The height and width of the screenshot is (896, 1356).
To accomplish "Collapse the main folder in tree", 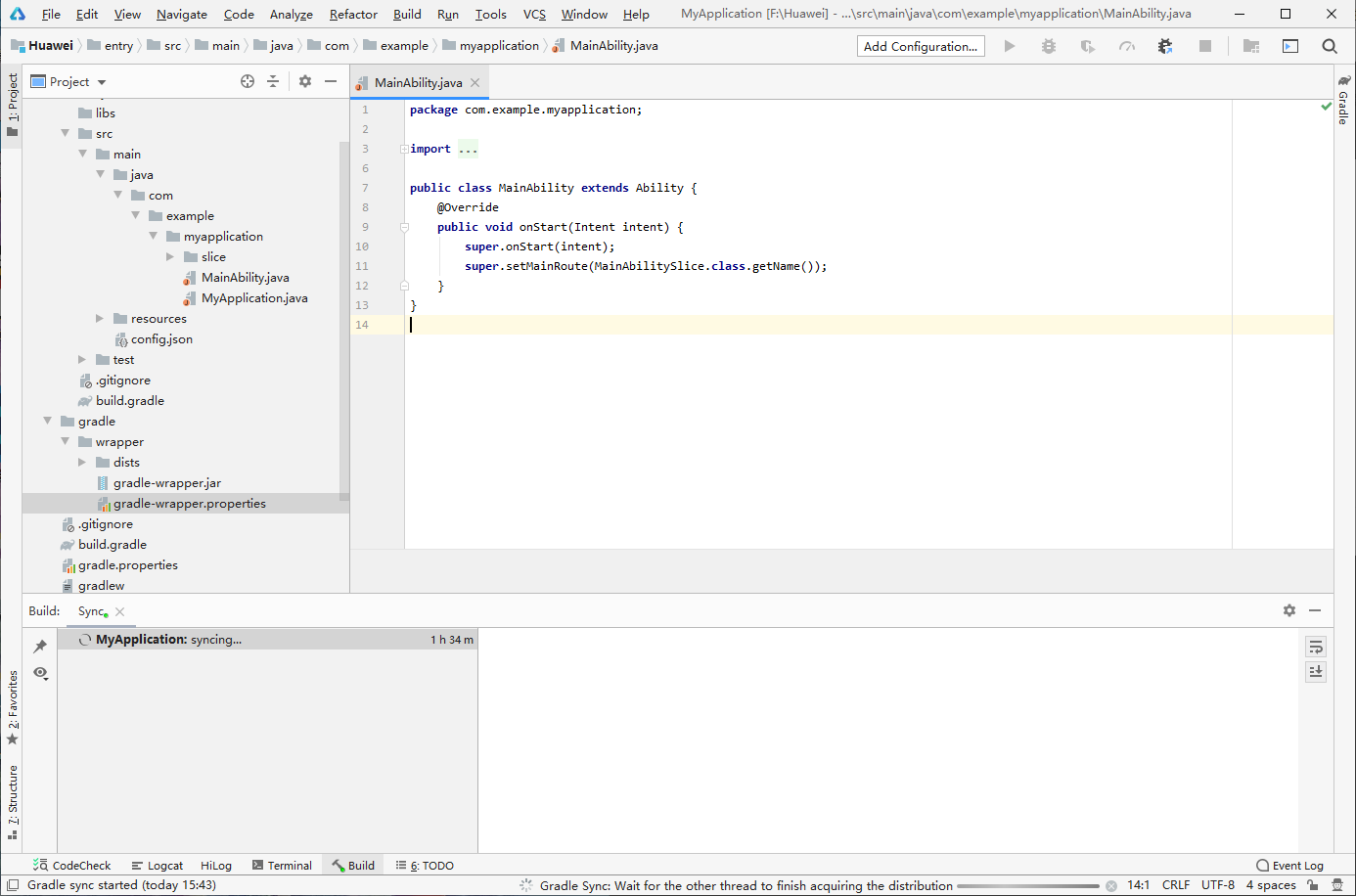I will click(82, 154).
